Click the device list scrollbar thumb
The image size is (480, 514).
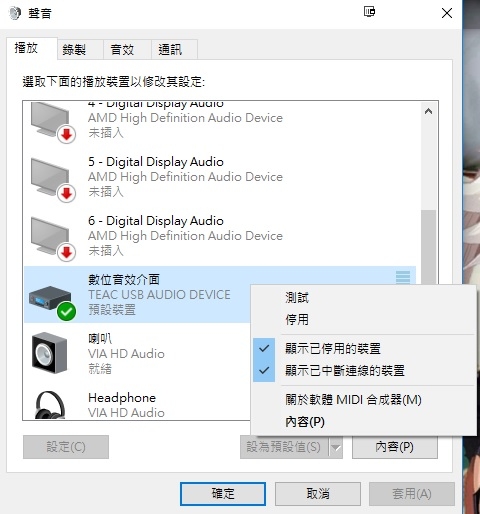tap(428, 247)
